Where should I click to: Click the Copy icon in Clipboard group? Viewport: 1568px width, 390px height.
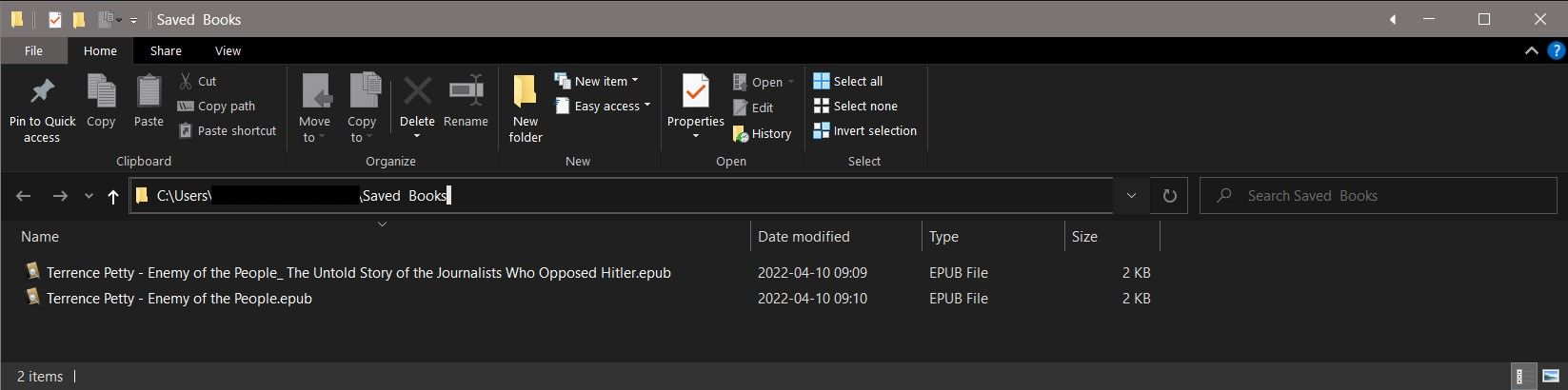pyautogui.click(x=101, y=92)
